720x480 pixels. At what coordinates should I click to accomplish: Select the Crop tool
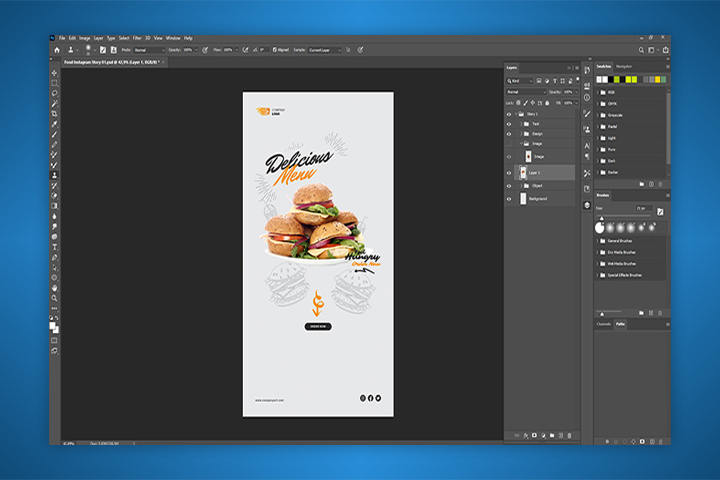54,113
